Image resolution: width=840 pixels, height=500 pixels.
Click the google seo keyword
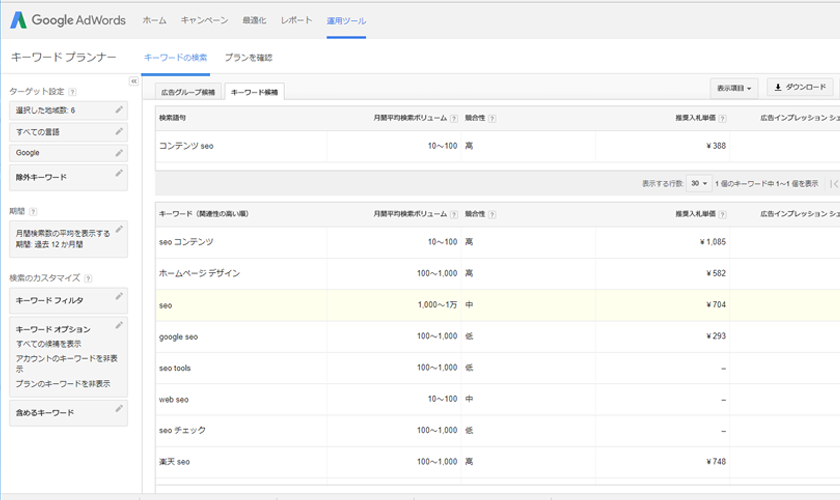178,337
